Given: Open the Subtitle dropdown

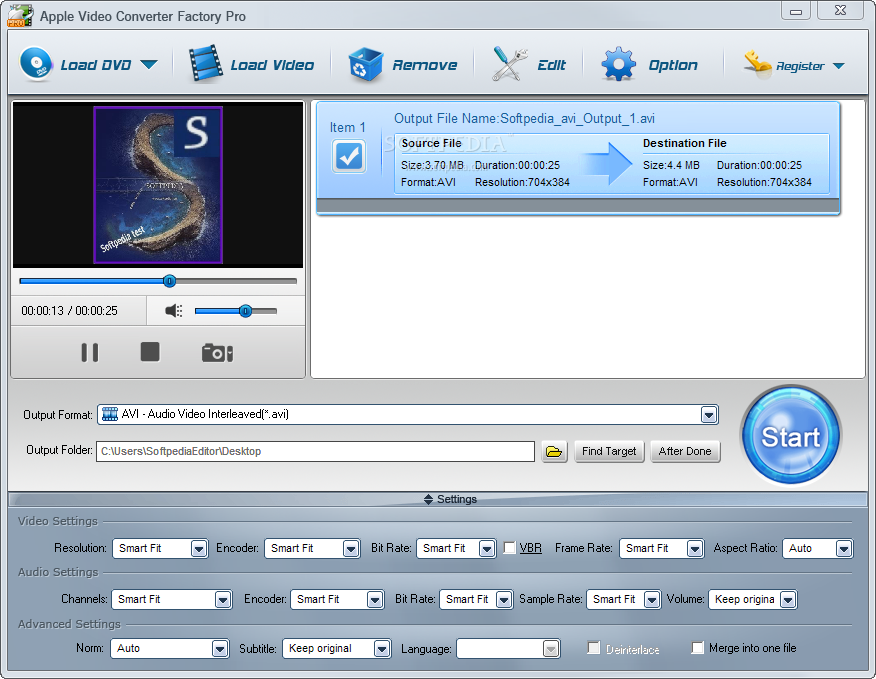Looking at the screenshot, I should [x=382, y=648].
